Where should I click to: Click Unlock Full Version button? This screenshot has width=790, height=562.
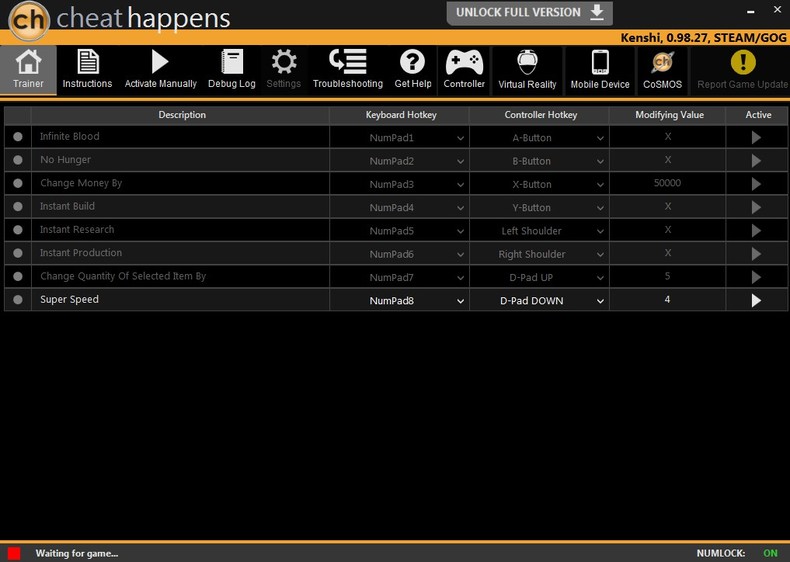530,13
